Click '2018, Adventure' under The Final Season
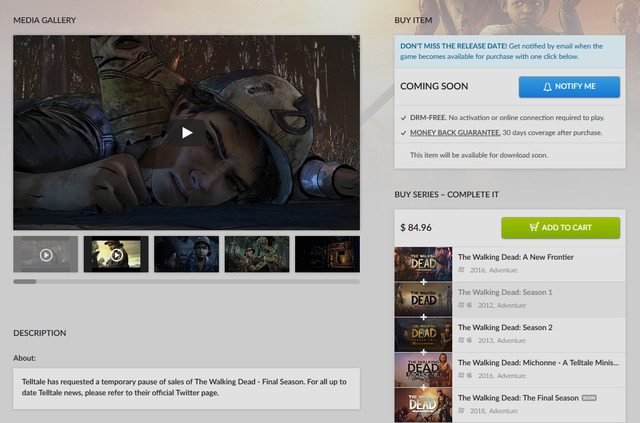Screen dimensions: 640x423 [493, 411]
